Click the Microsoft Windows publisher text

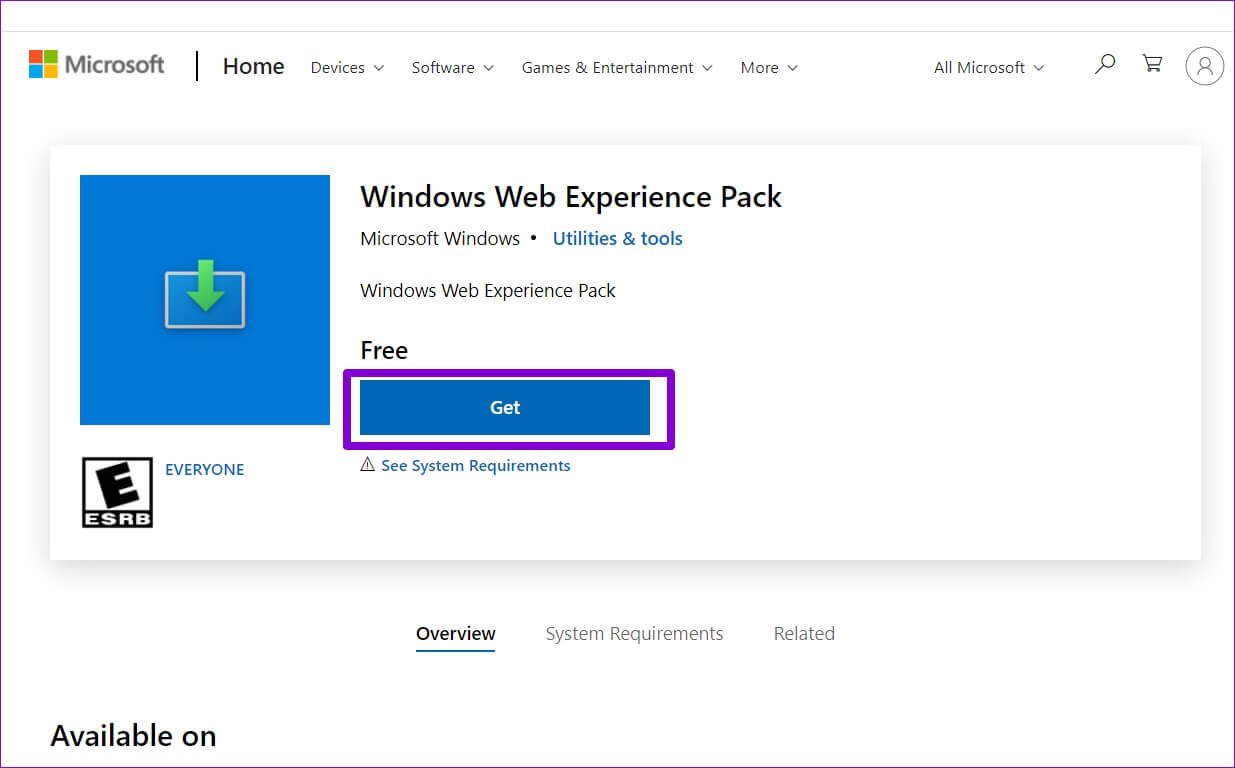(x=440, y=239)
